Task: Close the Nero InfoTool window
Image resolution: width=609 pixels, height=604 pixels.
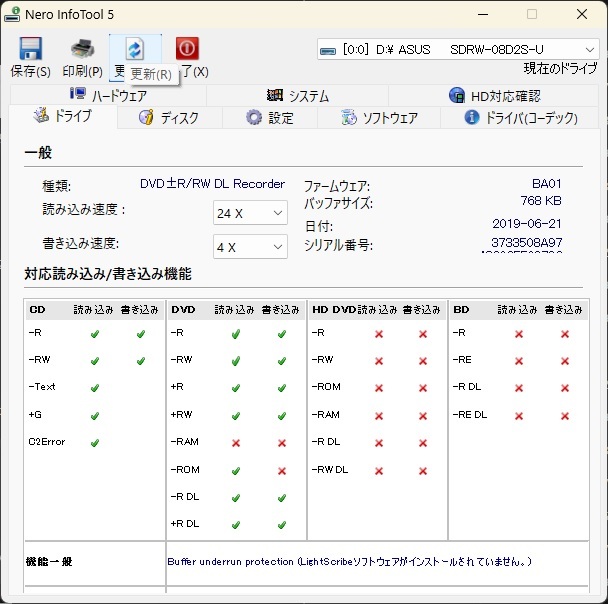Action: (x=582, y=14)
